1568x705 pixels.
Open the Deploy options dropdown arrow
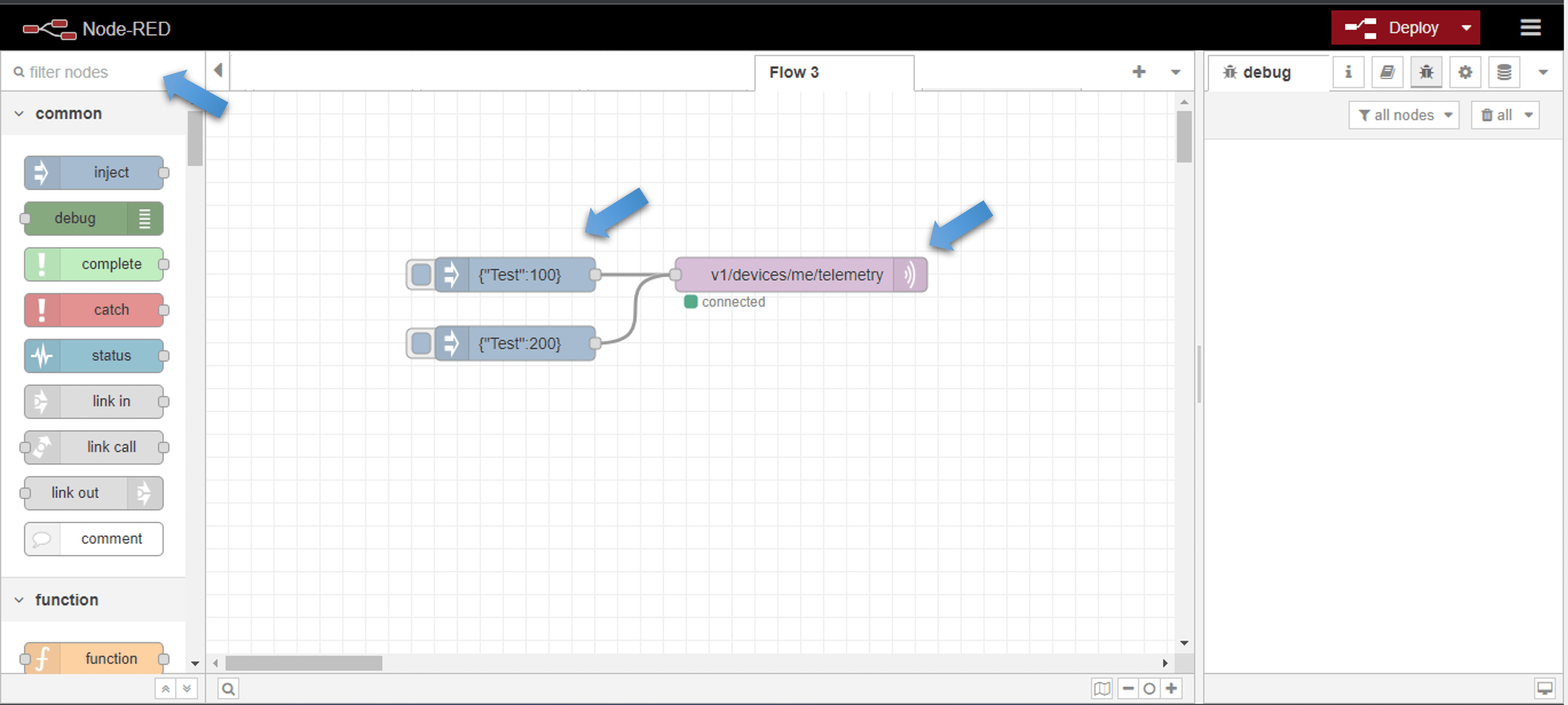[x=1466, y=28]
